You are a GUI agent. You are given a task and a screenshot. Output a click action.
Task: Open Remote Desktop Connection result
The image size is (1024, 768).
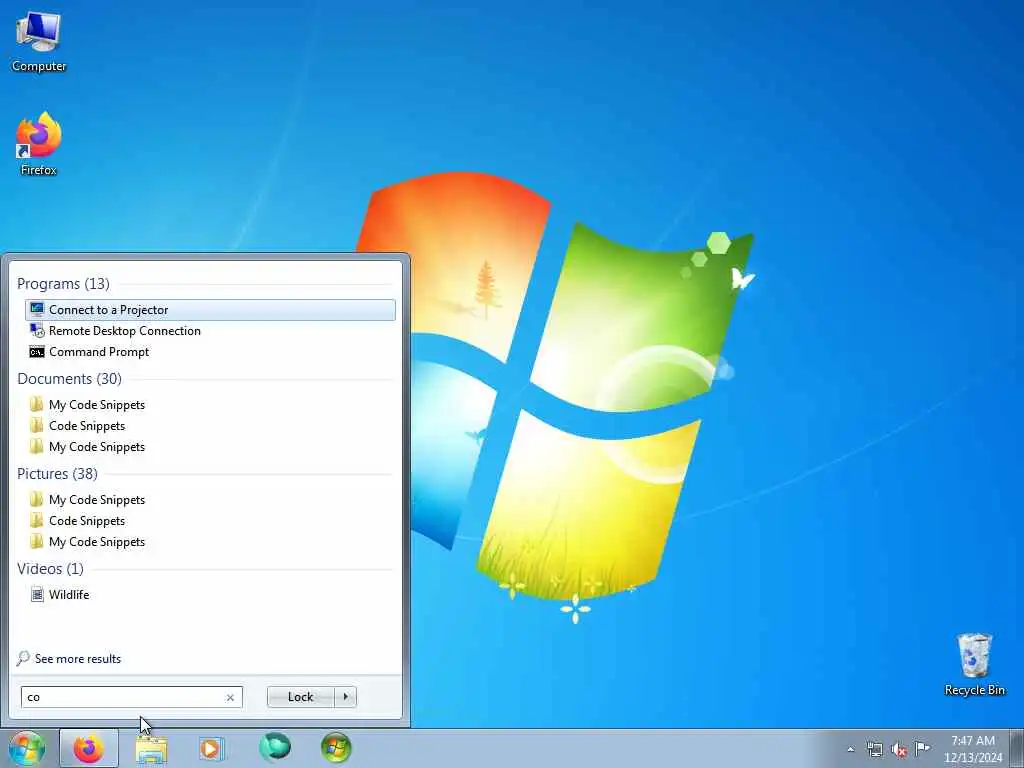tap(210, 330)
